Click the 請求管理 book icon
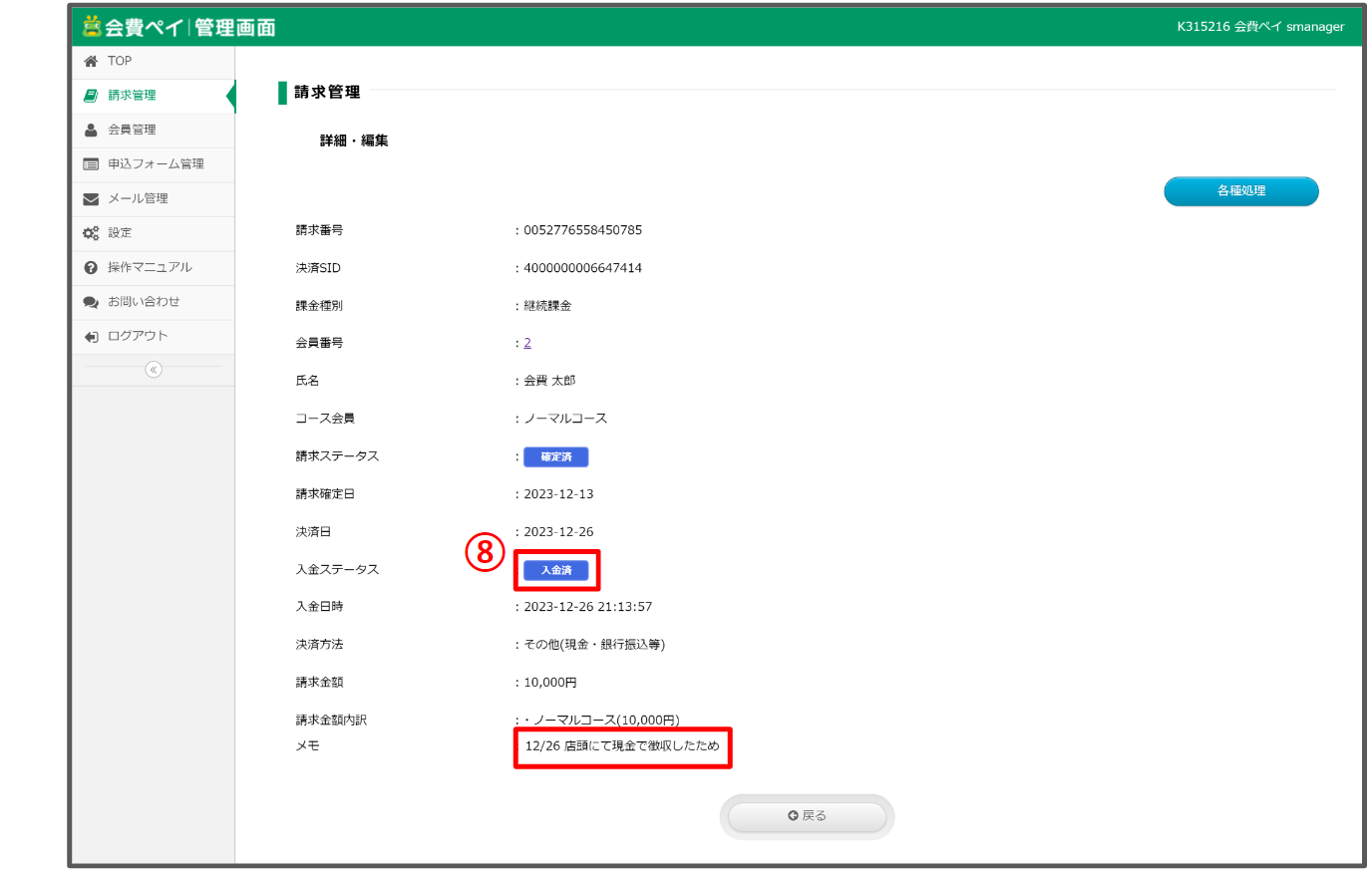The width and height of the screenshot is (1372, 872). 91,96
